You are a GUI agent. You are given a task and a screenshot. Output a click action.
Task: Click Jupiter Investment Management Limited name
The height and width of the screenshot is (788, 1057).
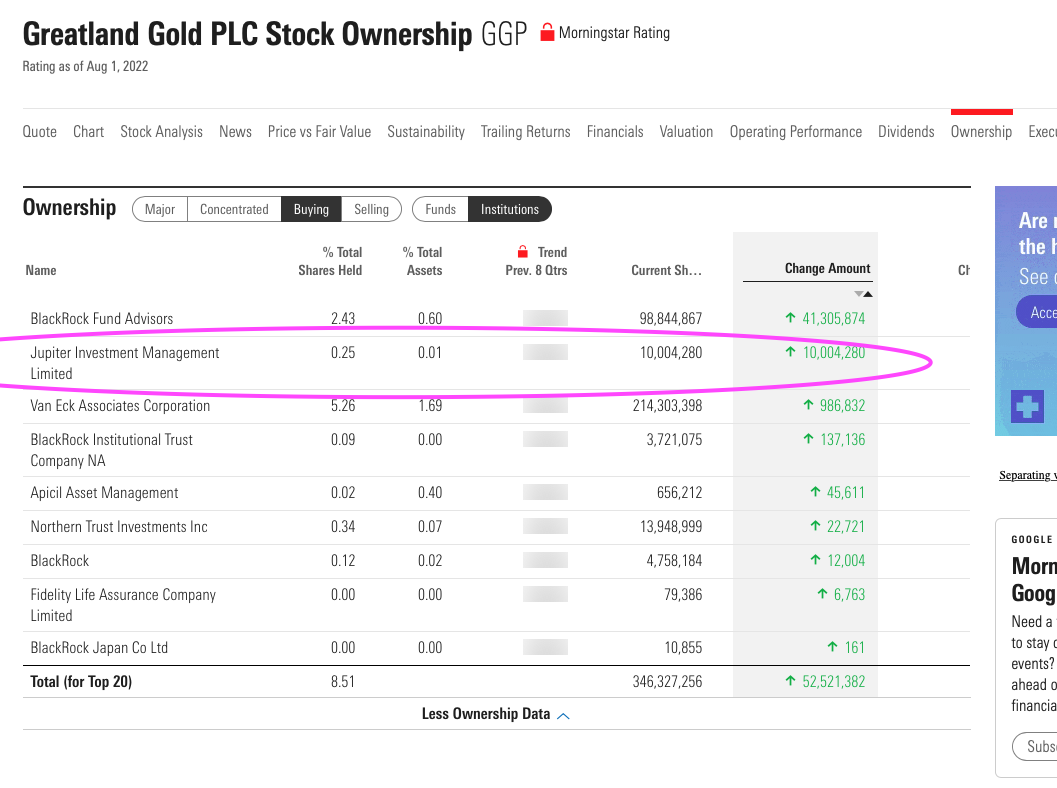(125, 363)
